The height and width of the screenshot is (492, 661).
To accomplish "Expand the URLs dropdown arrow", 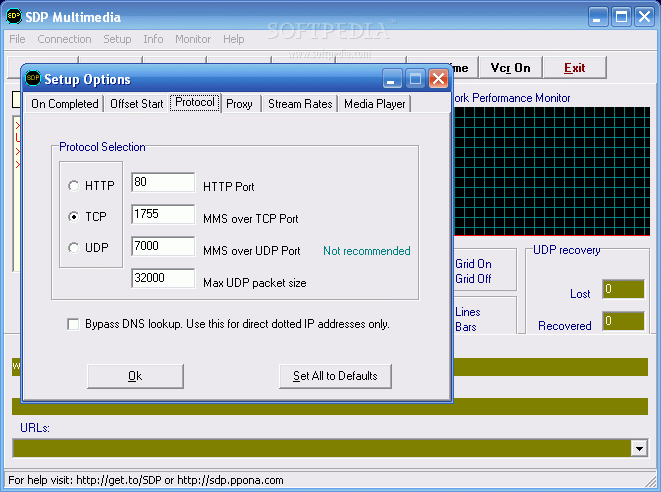I will pyautogui.click(x=639, y=448).
